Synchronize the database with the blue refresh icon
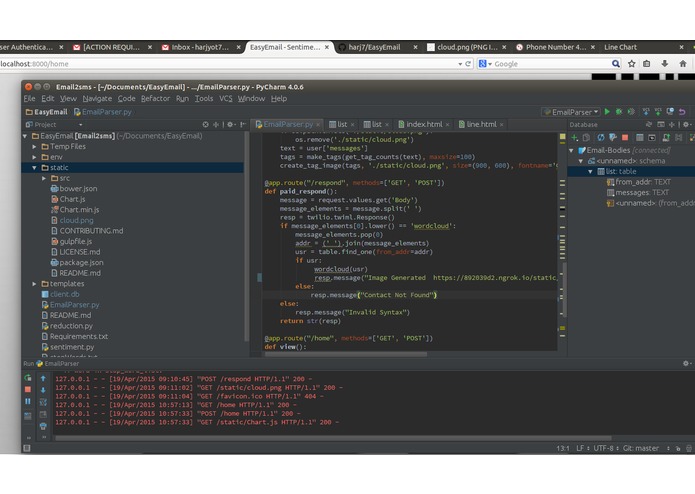 tap(601, 138)
